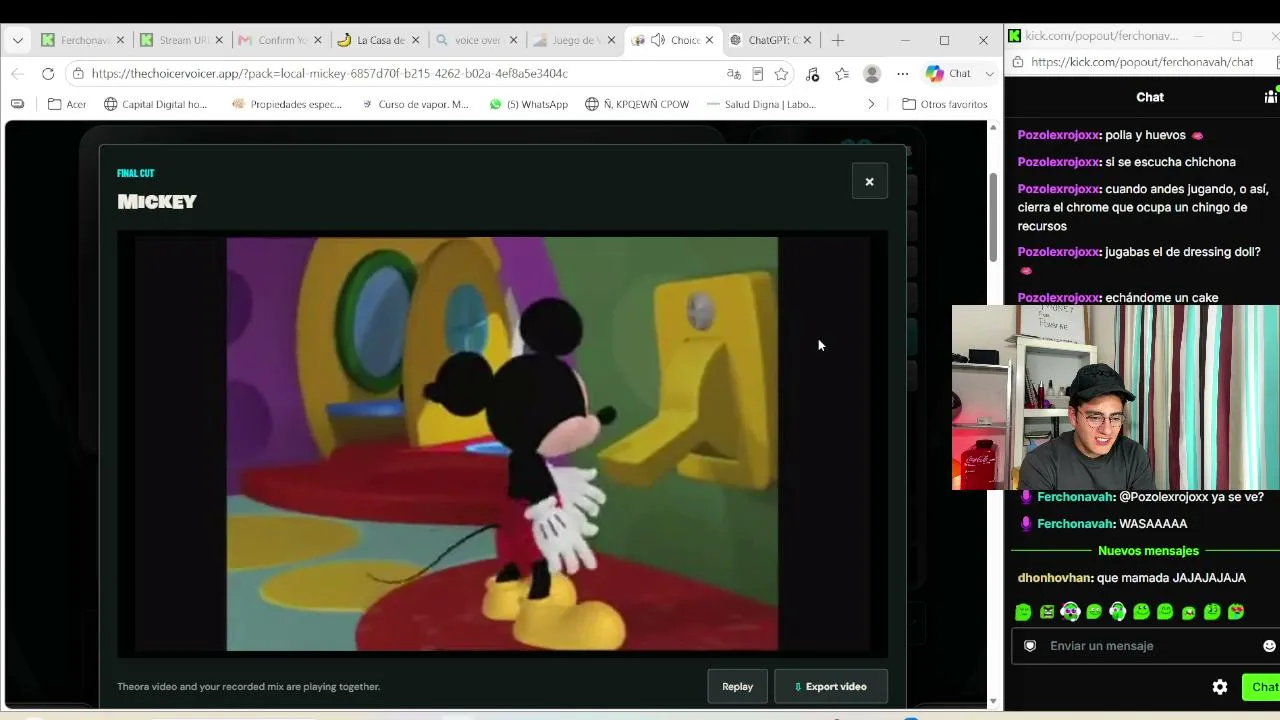
Task: Open the Gmail Confirm tab
Action: point(279,40)
